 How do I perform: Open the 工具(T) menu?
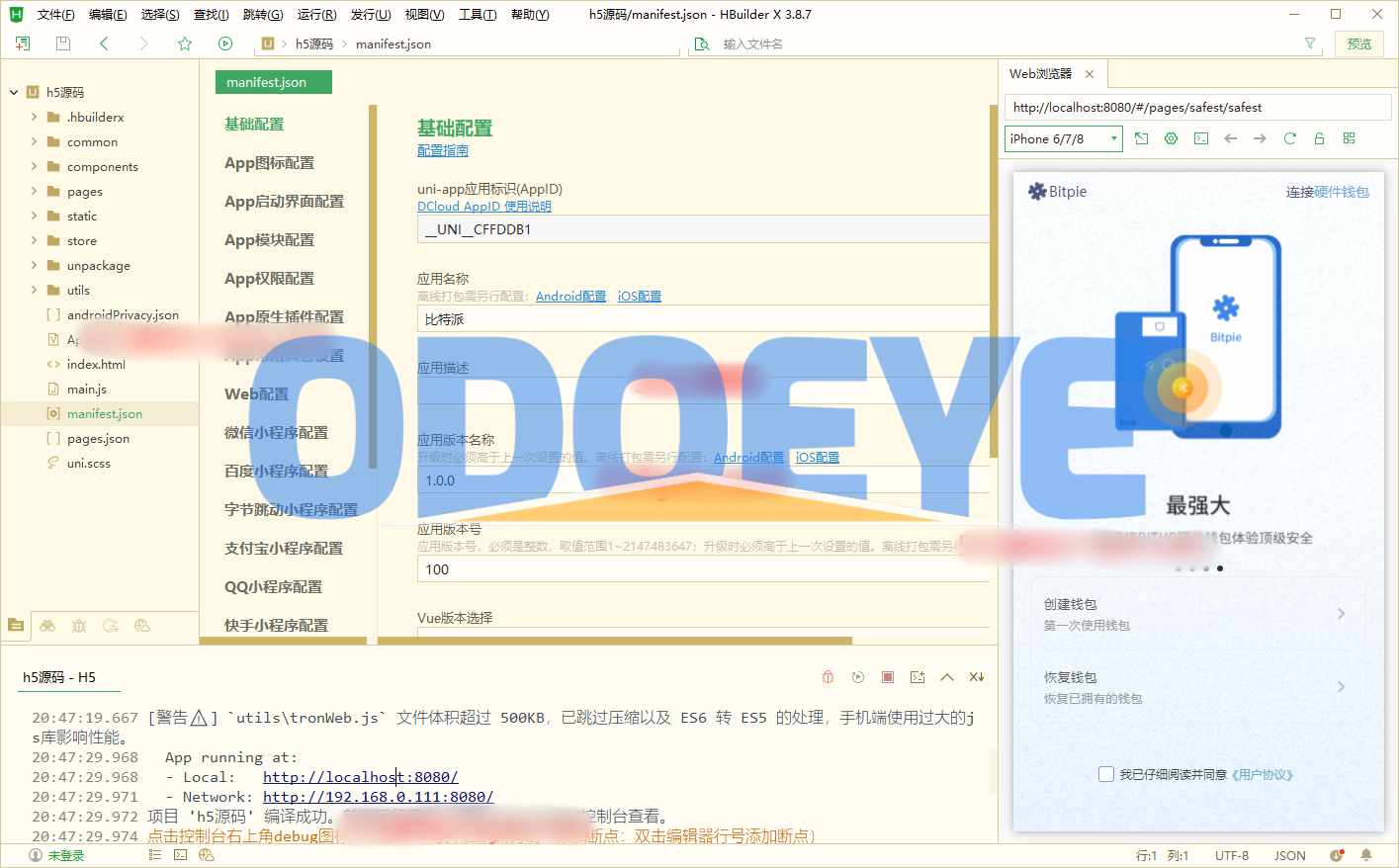478,14
